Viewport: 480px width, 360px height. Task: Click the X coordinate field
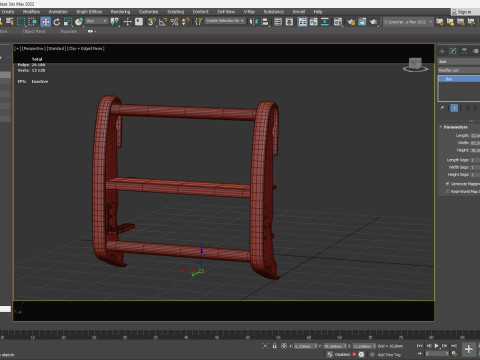pyautogui.click(x=306, y=346)
